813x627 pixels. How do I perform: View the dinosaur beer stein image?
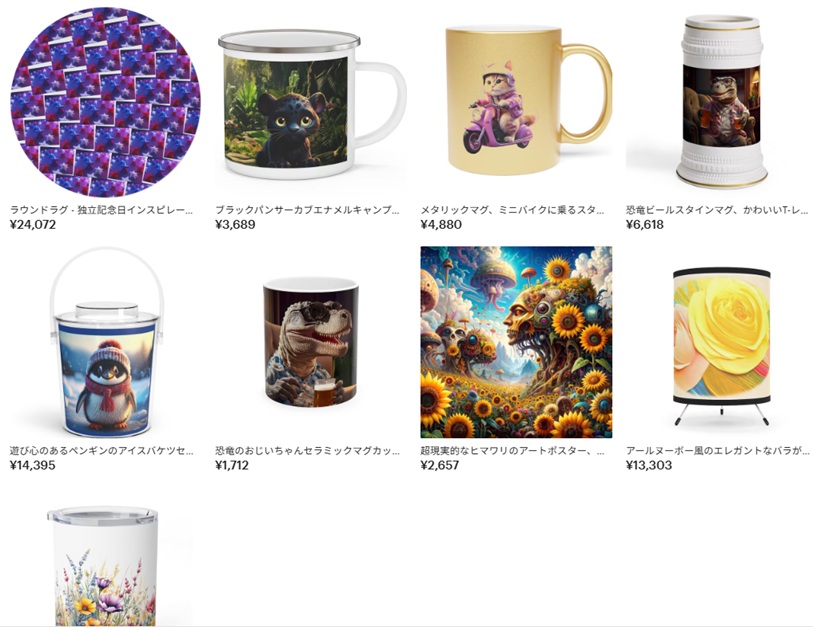[721, 102]
